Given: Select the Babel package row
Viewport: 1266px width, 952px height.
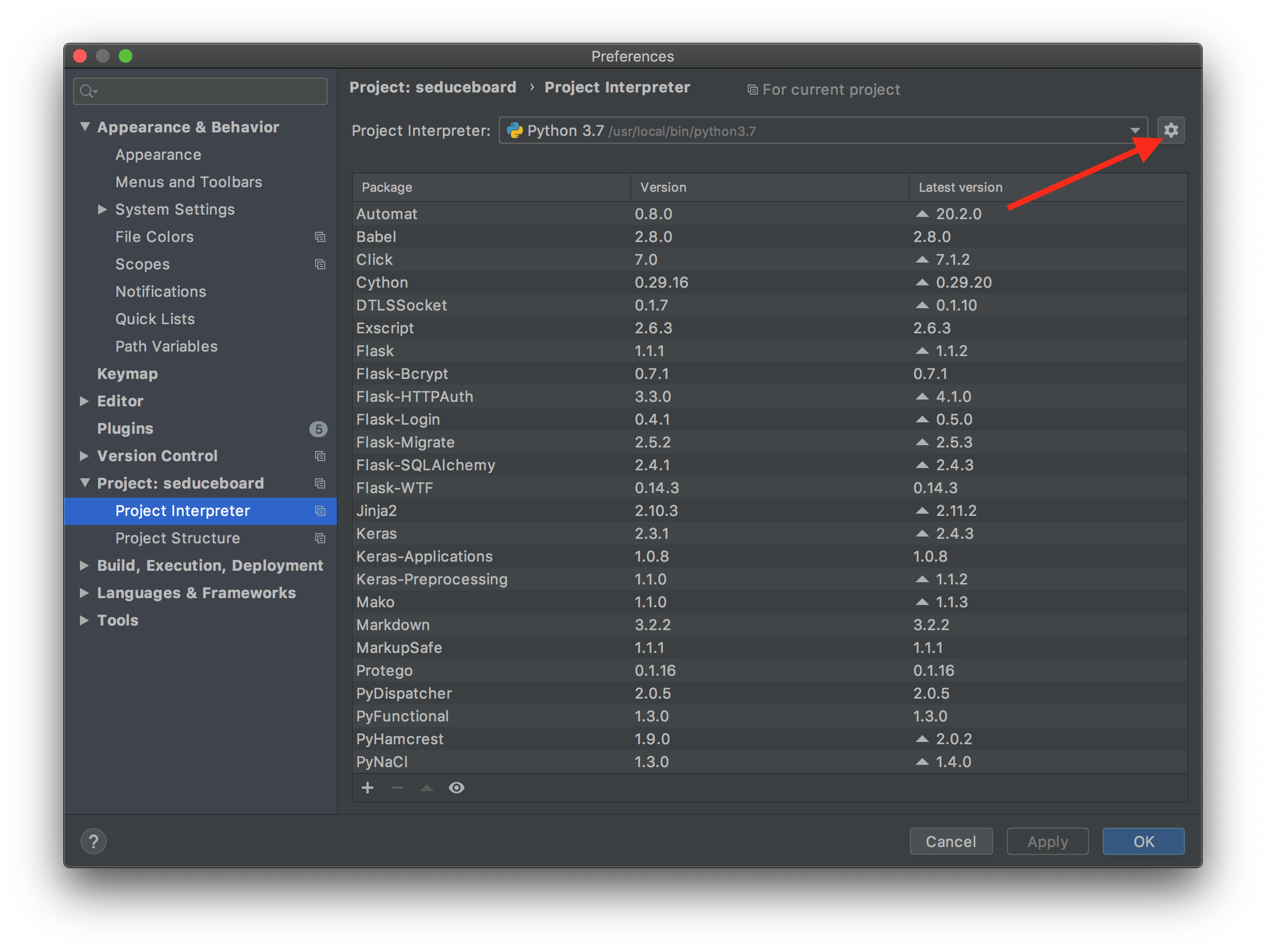Looking at the screenshot, I should click(769, 236).
